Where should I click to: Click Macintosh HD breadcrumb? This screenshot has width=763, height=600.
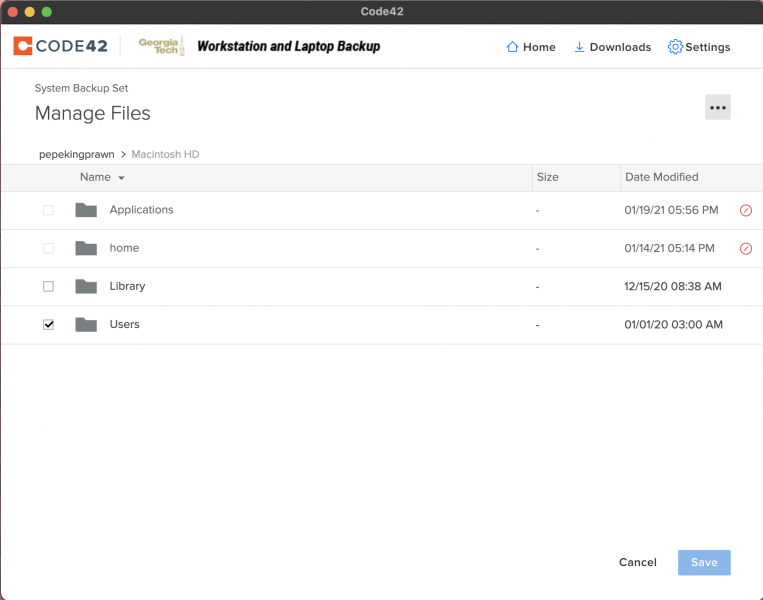pyautogui.click(x=165, y=154)
